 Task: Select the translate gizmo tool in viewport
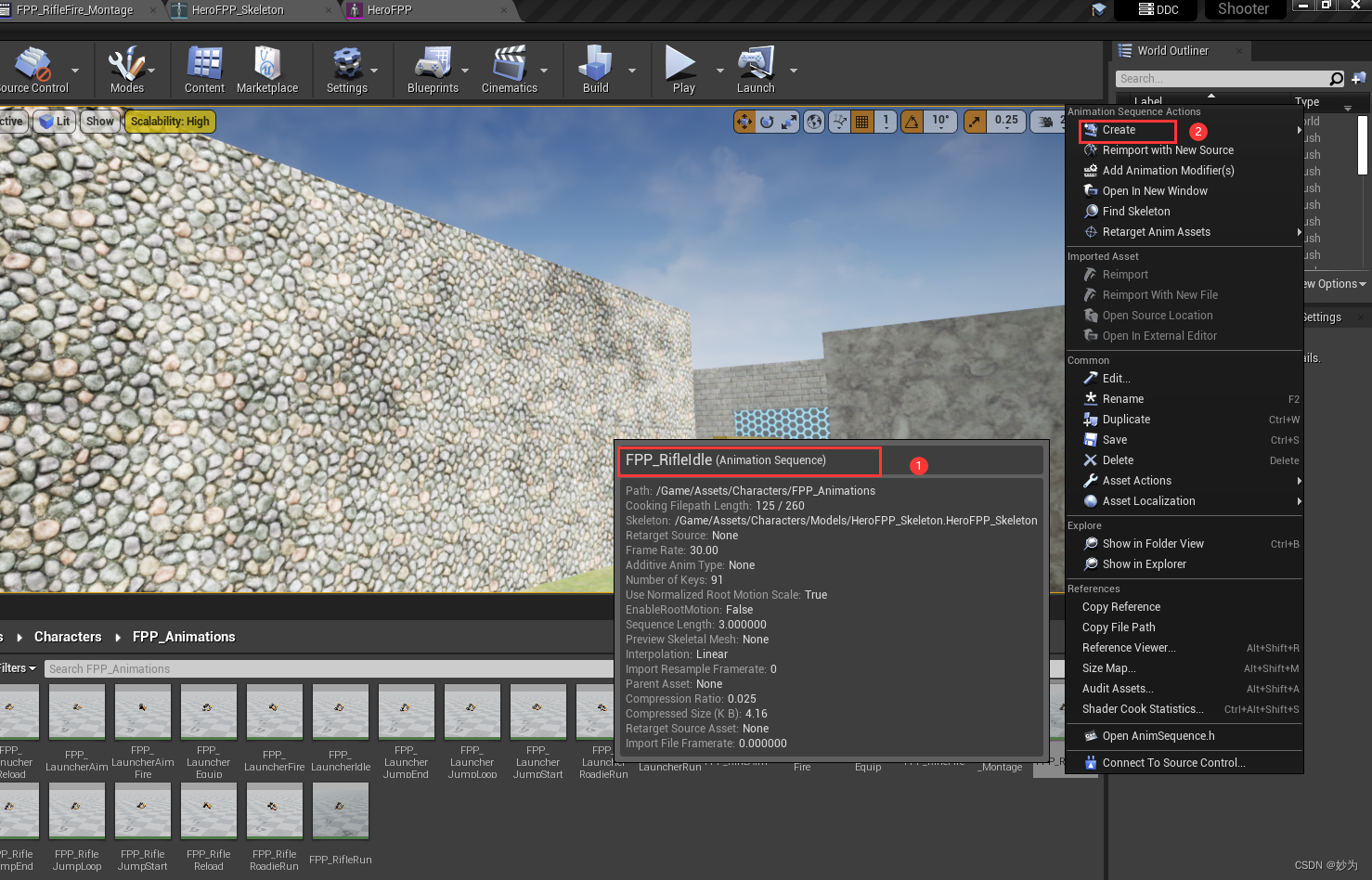(x=744, y=122)
